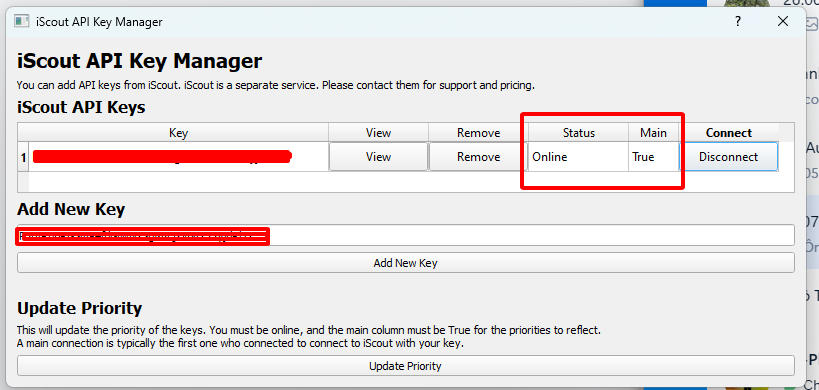Click the empty table area below row 1
Screen dimensions: 819x390
(405, 182)
